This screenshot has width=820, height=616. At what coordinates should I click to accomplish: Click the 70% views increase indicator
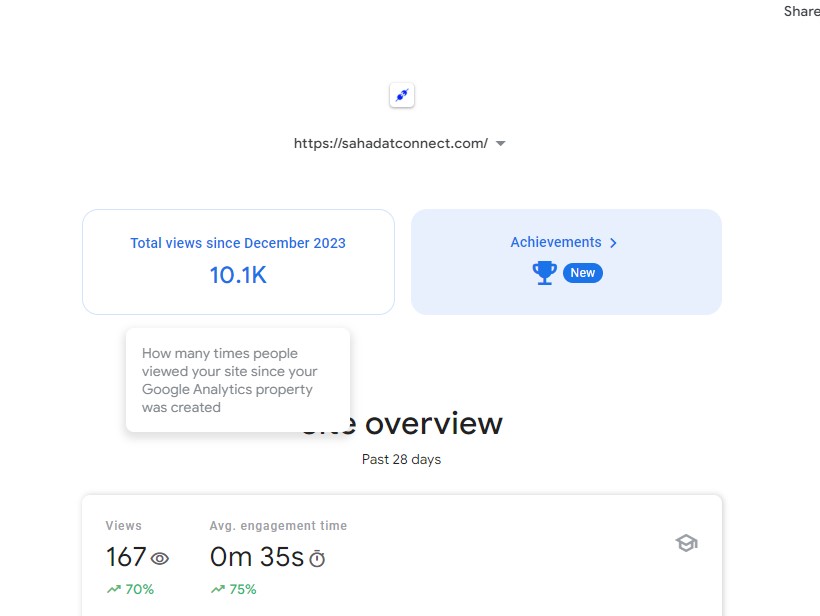pos(130,589)
